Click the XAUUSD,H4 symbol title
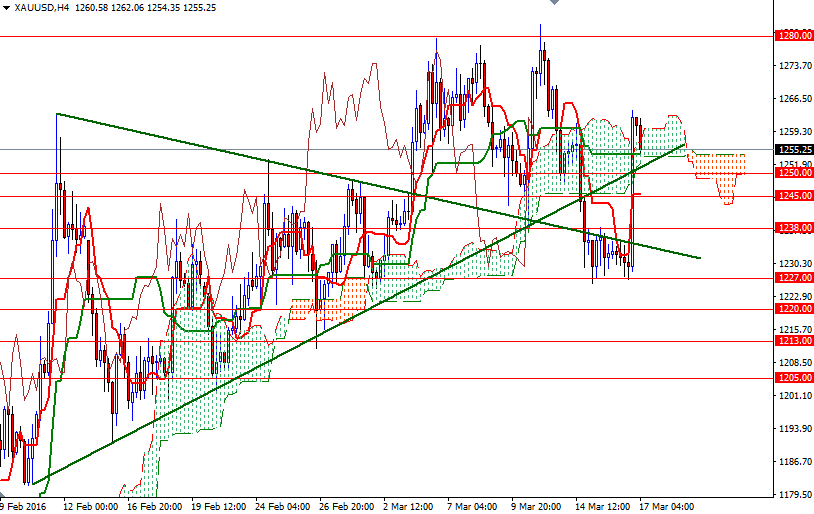This screenshot has height=514, width=814. [42, 8]
